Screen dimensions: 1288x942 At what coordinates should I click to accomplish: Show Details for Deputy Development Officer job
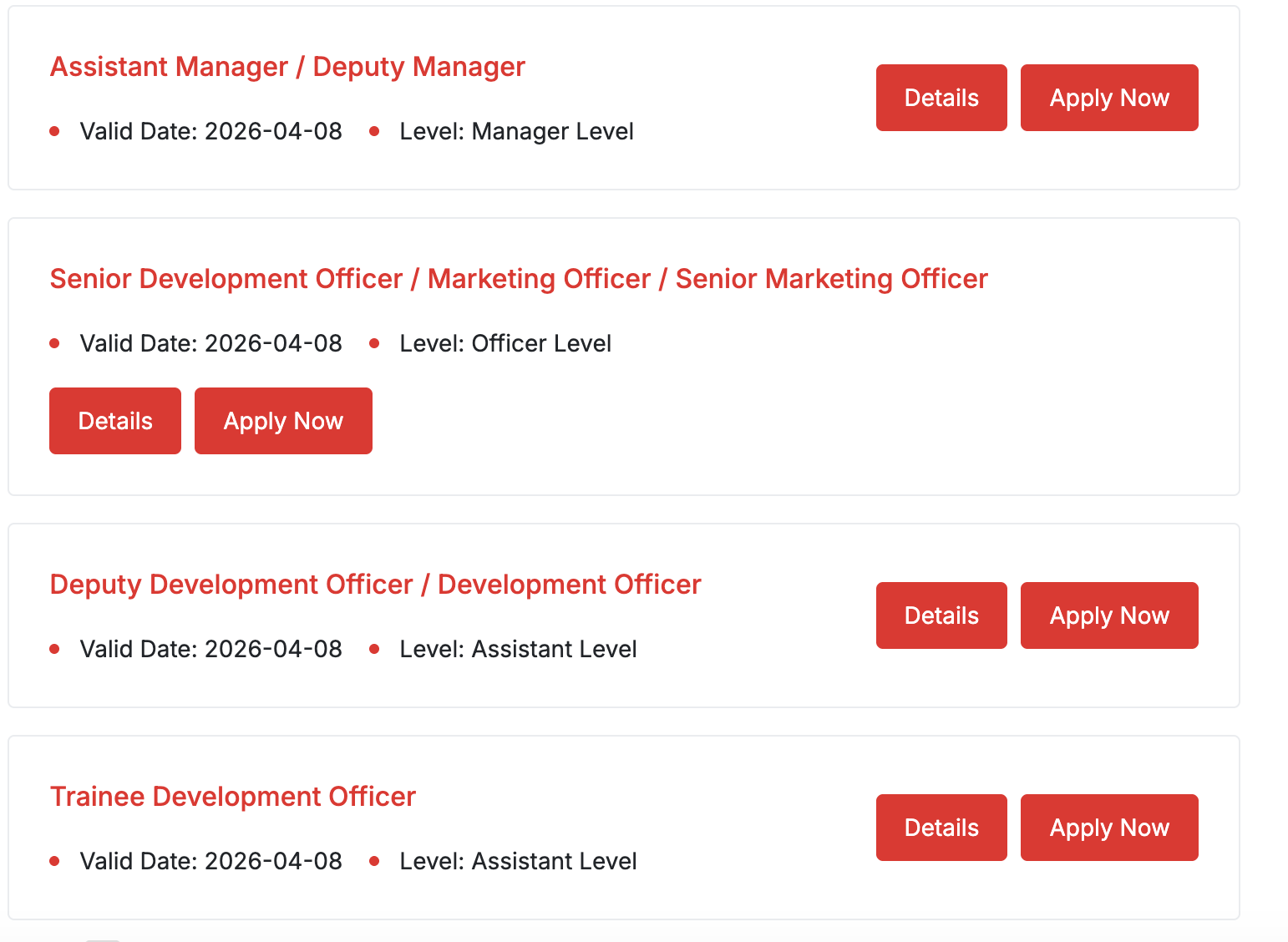(941, 615)
